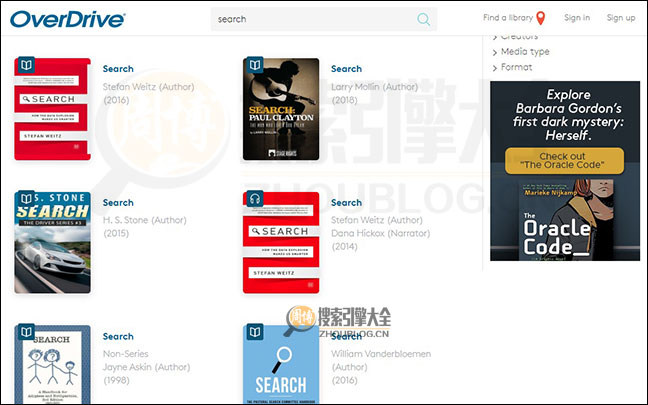Click audiobook headphones badge on 2014 cover
Screen dimensions: 648x405
click(x=255, y=200)
